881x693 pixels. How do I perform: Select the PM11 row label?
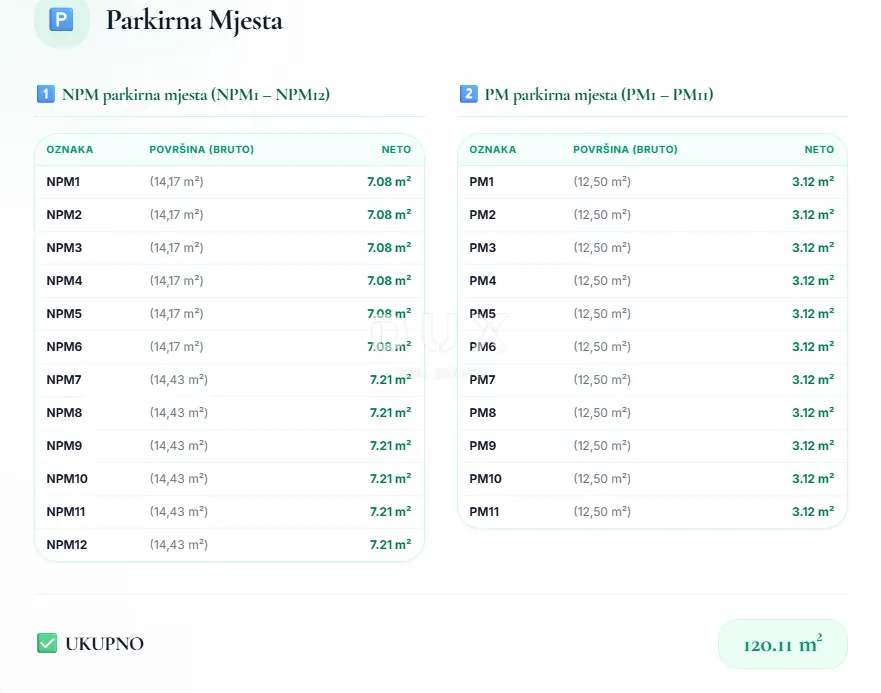[x=484, y=512]
